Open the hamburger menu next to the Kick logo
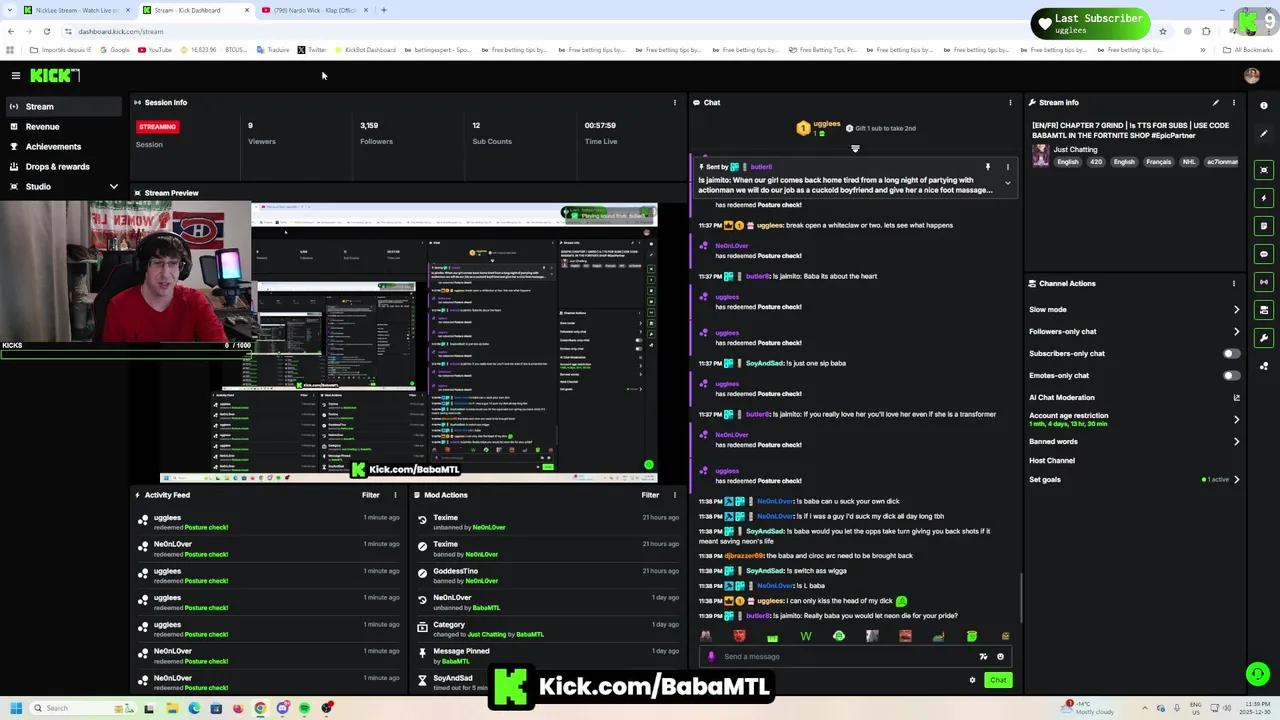Viewport: 1280px width, 720px height. (x=15, y=75)
